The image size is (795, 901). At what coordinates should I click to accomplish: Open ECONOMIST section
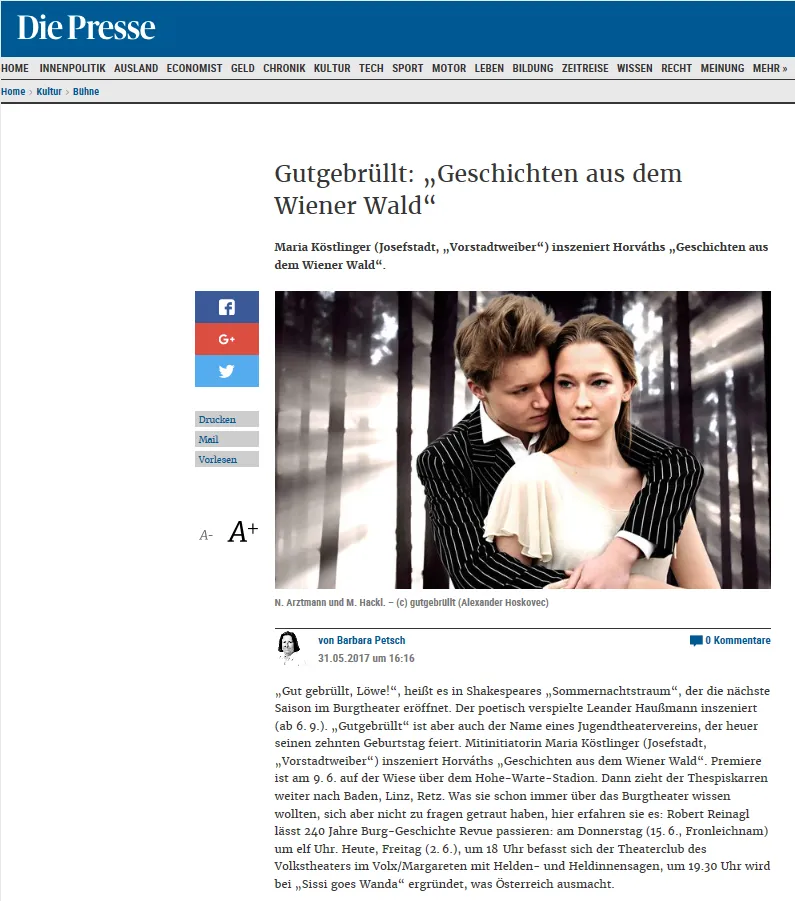[194, 68]
